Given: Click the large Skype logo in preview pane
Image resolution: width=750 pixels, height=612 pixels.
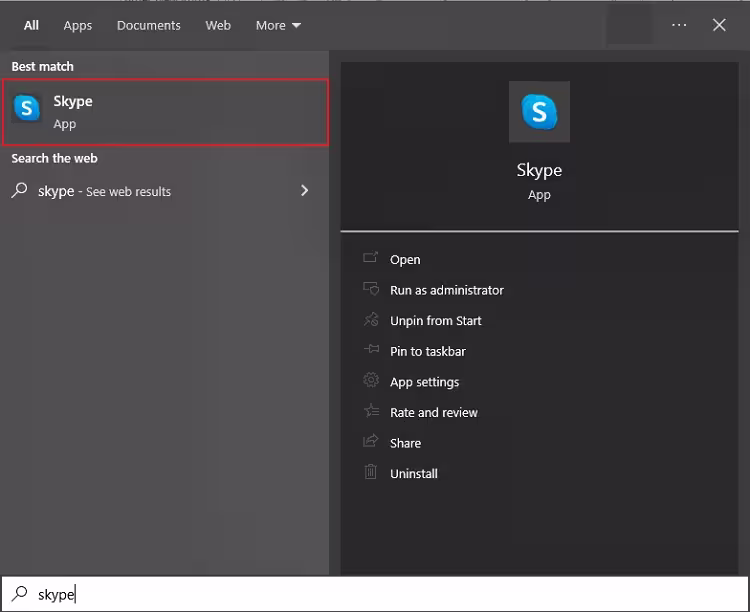Looking at the screenshot, I should coord(539,111).
